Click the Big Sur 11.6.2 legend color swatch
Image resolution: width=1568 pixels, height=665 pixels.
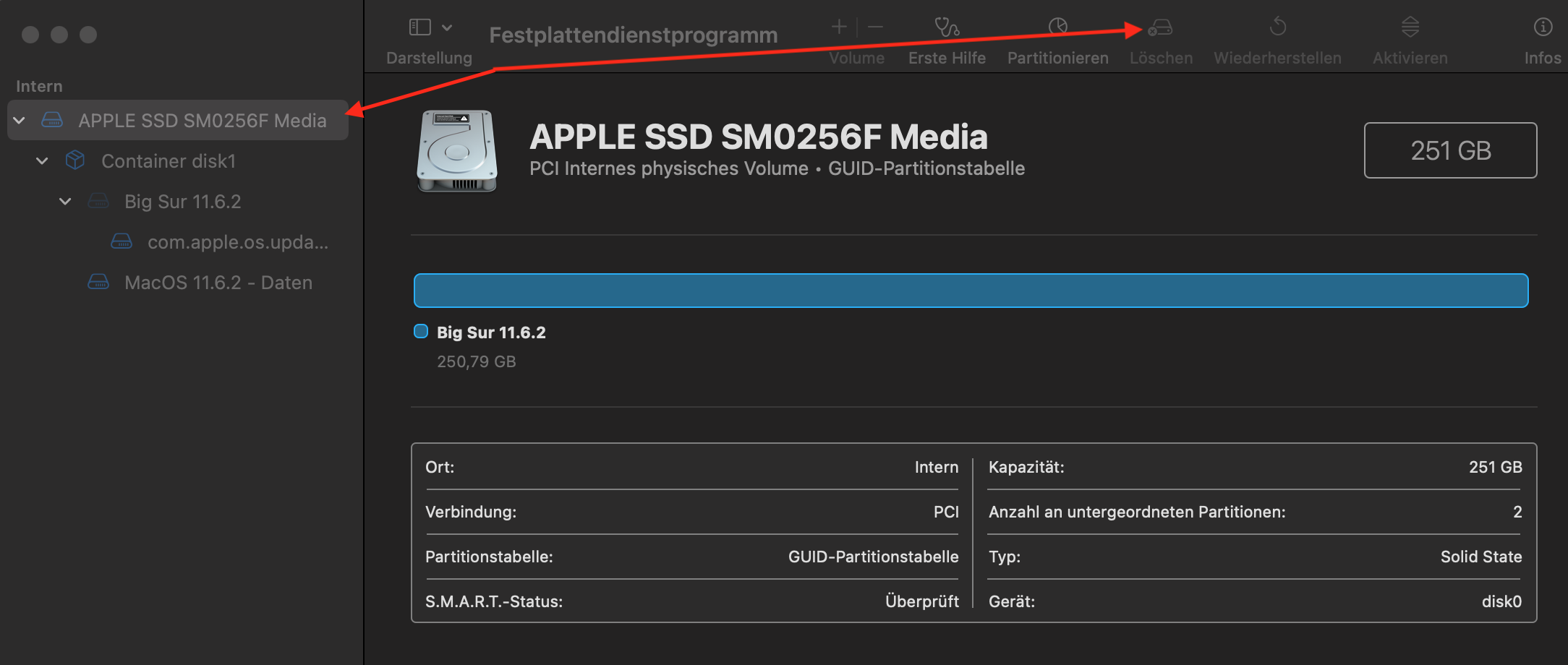(420, 332)
